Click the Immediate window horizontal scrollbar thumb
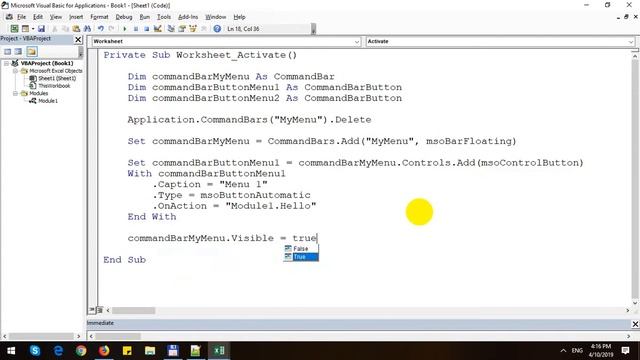Image resolution: width=640 pixels, height=360 pixels. pyautogui.click(x=118, y=336)
